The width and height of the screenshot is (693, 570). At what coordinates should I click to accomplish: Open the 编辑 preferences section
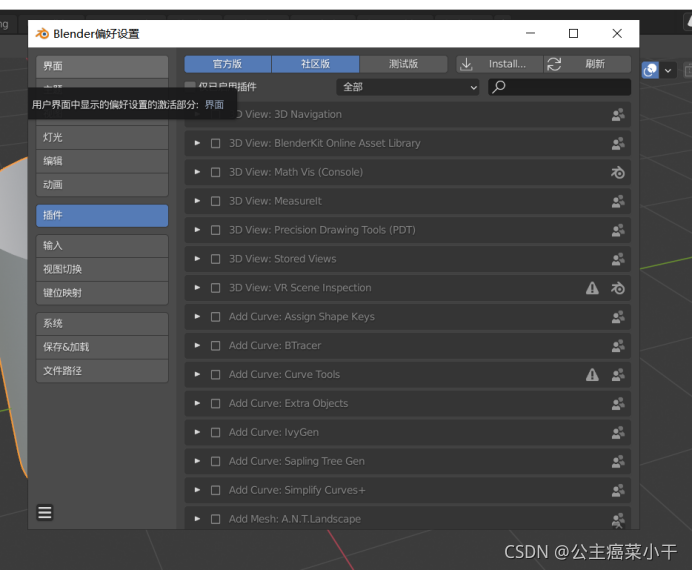(x=102, y=161)
